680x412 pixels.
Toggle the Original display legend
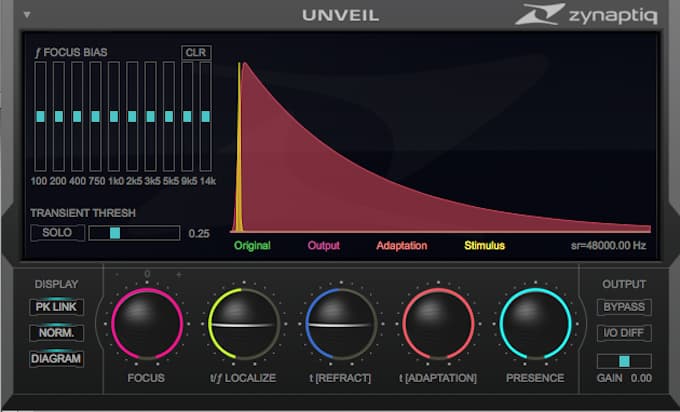tap(252, 245)
